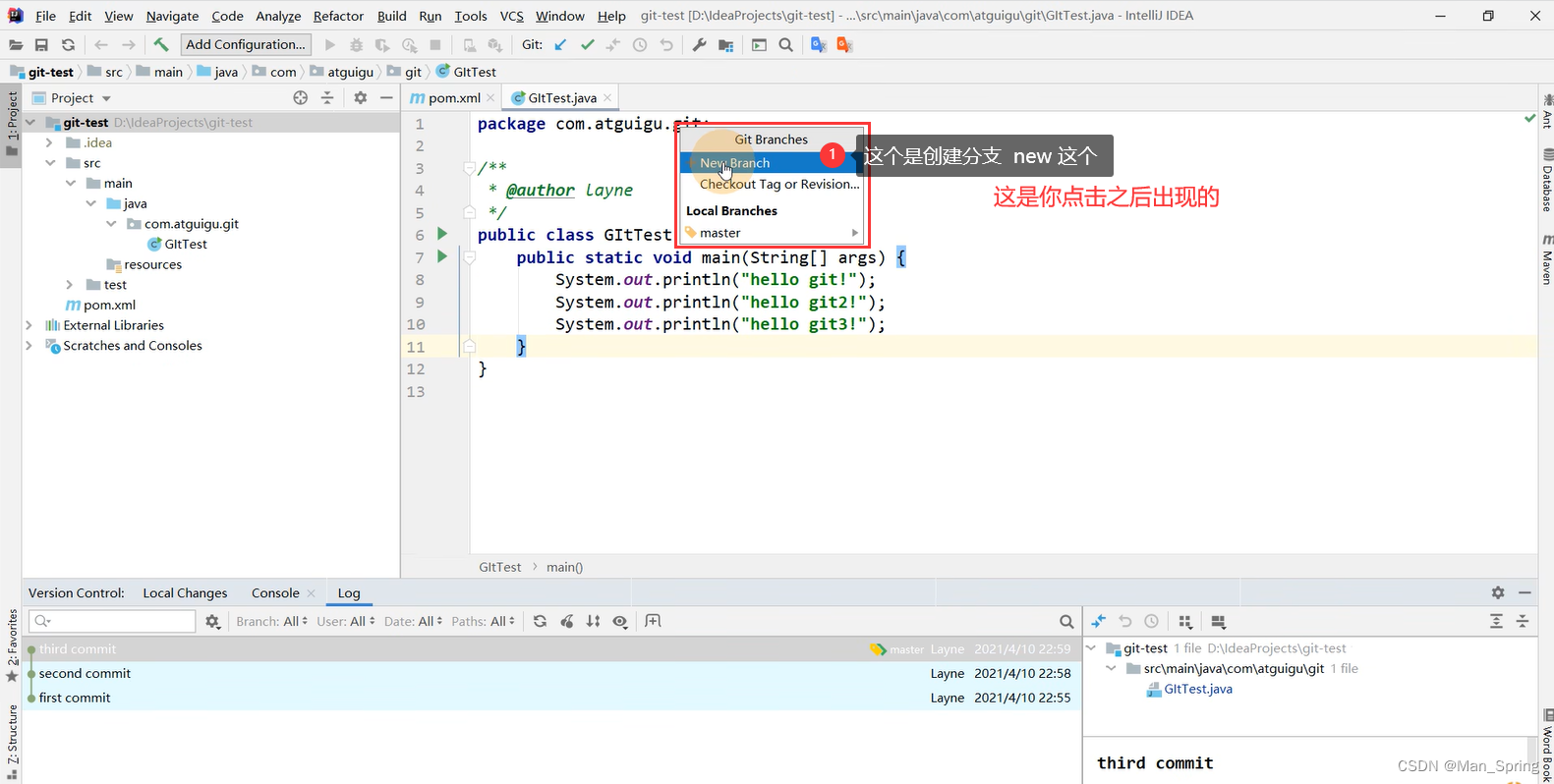Expand all in commit details toolbar

1496,621
